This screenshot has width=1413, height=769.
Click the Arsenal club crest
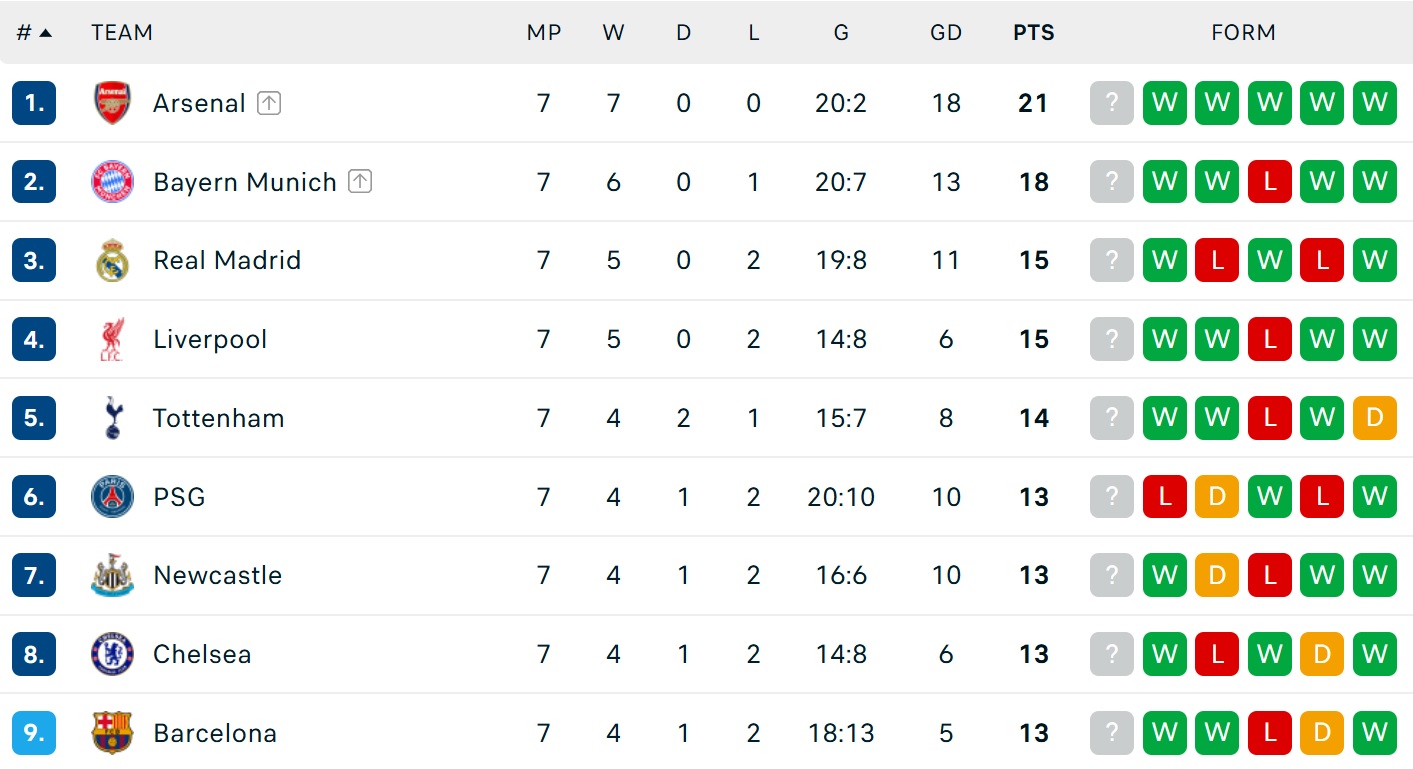[x=112, y=103]
